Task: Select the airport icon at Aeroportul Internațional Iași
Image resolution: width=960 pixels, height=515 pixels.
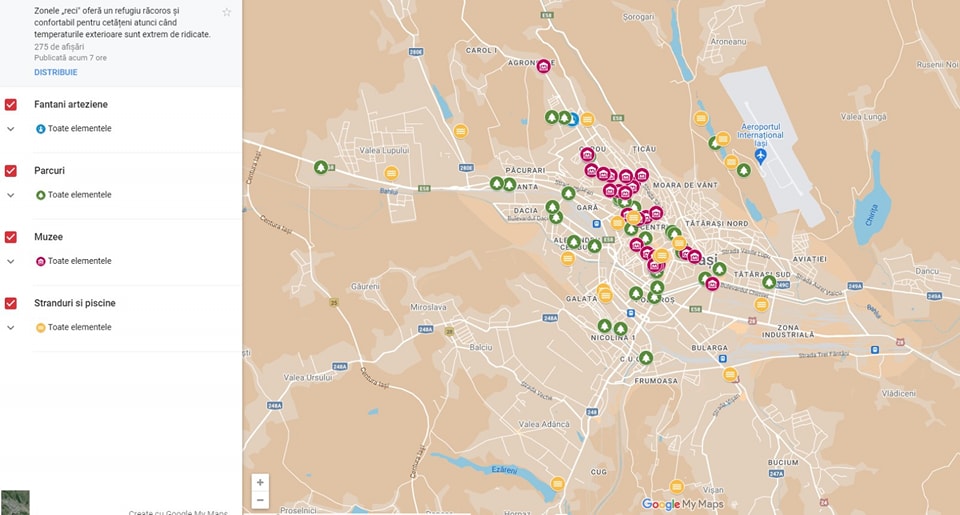Action: tap(760, 155)
